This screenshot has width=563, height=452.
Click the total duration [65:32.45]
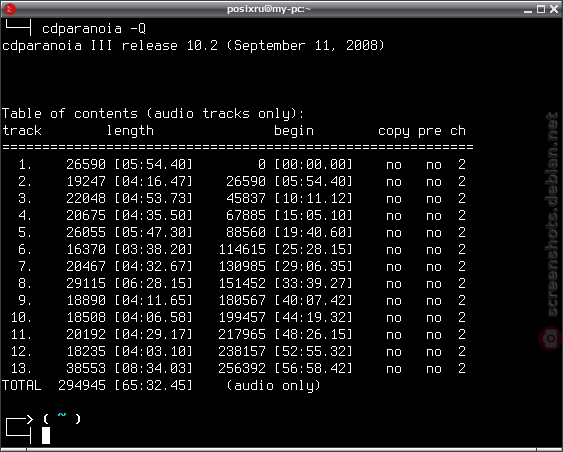pos(154,385)
